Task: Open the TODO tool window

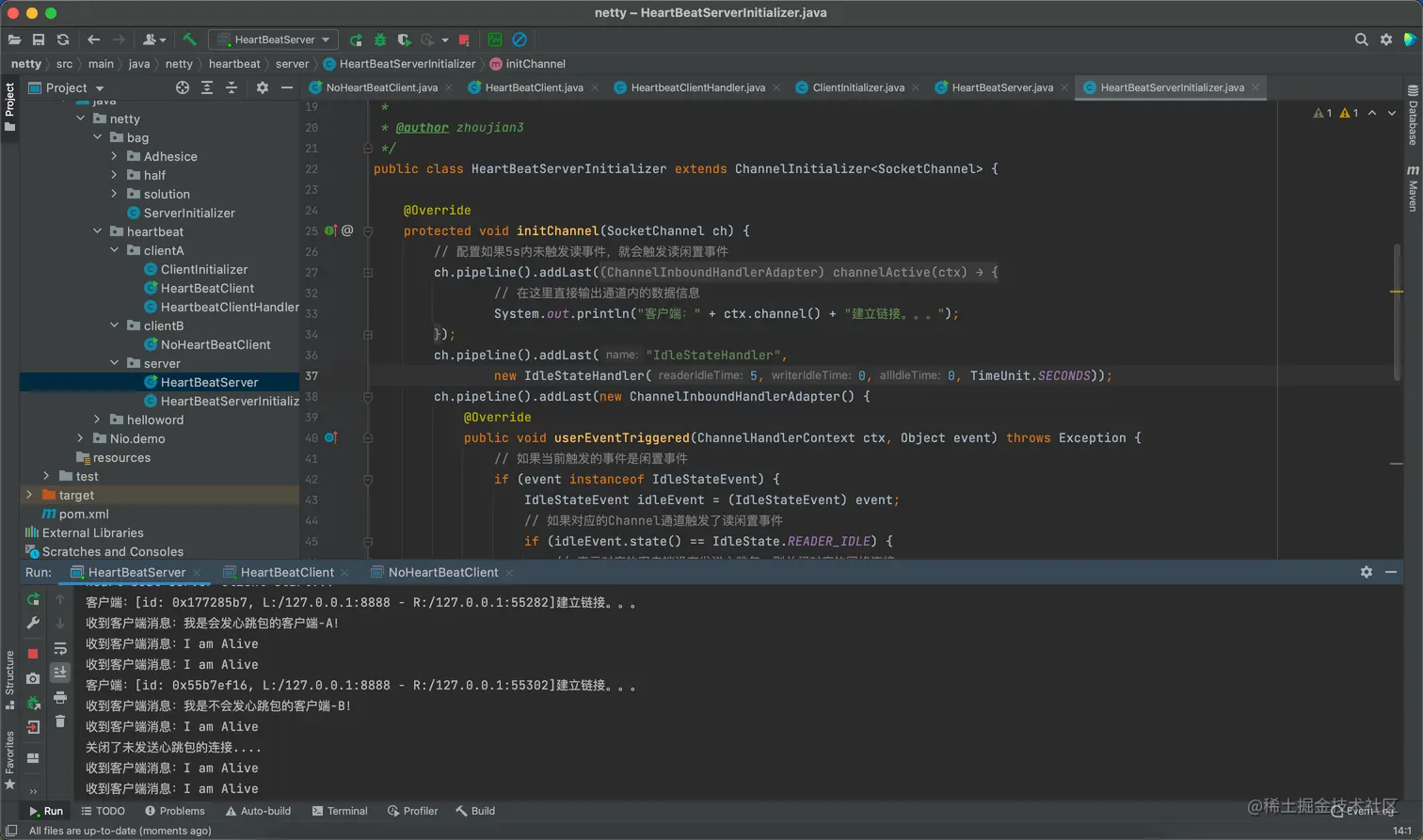Action: tap(103, 811)
